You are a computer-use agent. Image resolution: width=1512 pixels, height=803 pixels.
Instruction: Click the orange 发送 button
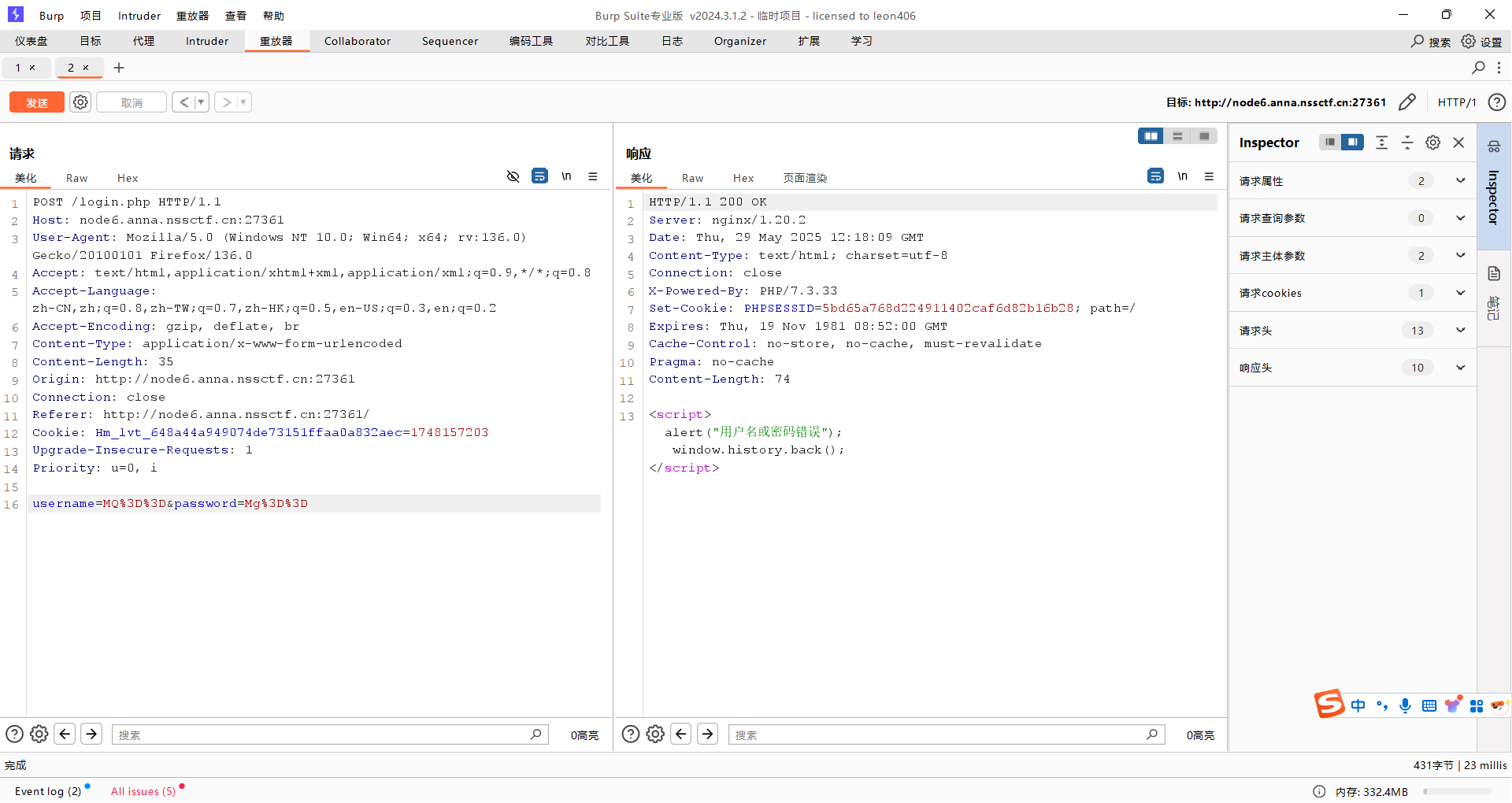tap(37, 102)
